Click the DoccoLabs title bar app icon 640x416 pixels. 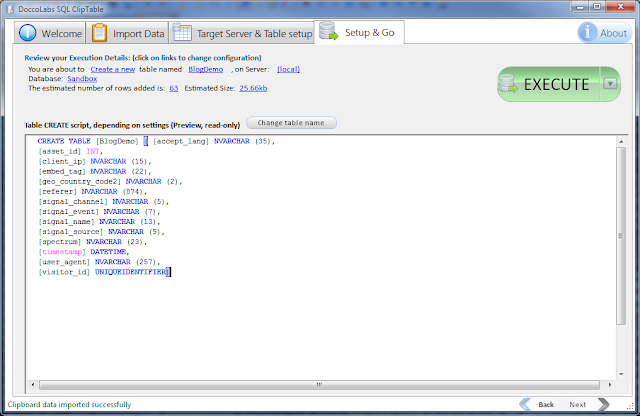pos(11,9)
